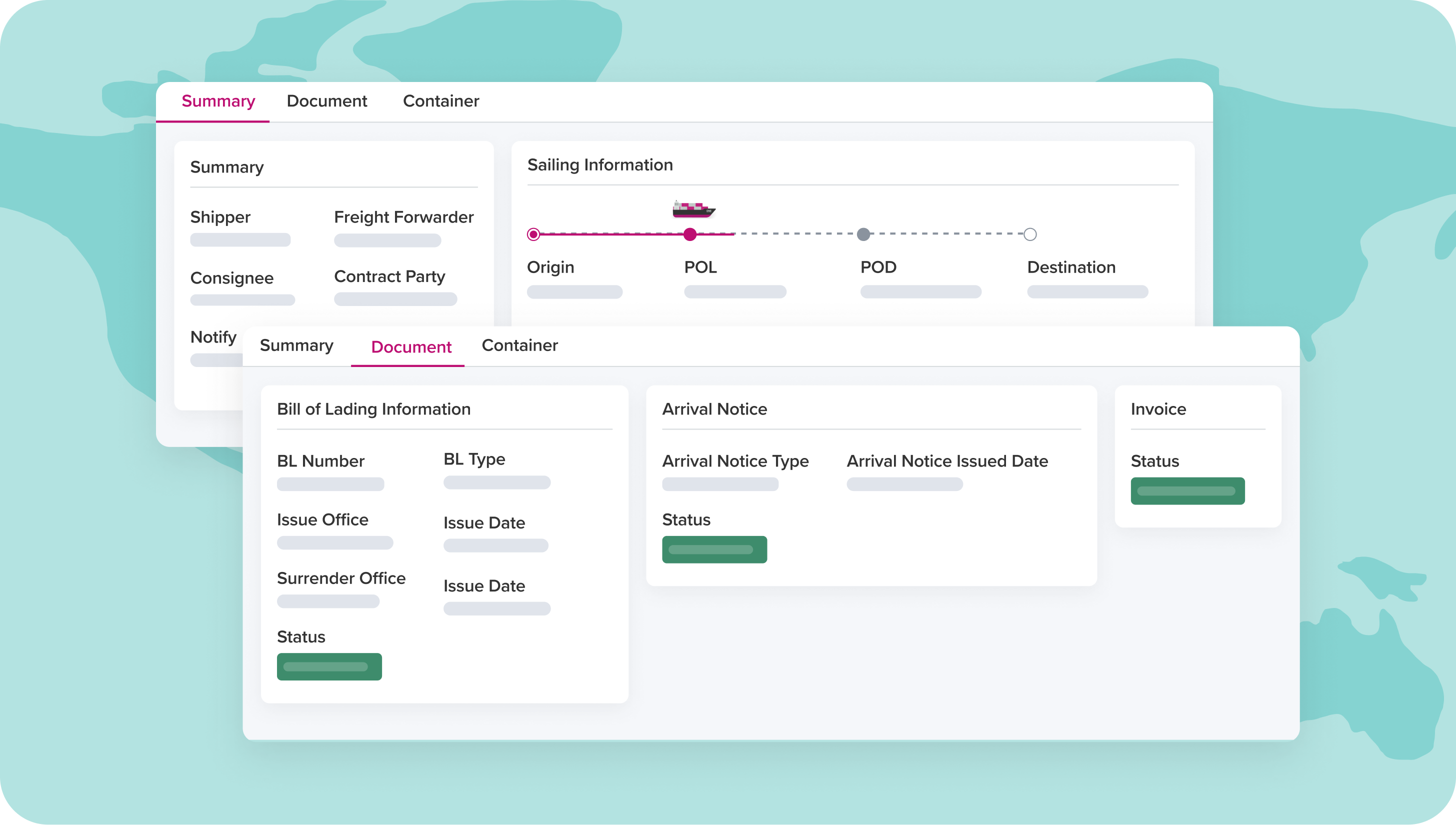Select Summary tab in front panel
Image resolution: width=1456 pixels, height=825 pixels.
point(296,345)
